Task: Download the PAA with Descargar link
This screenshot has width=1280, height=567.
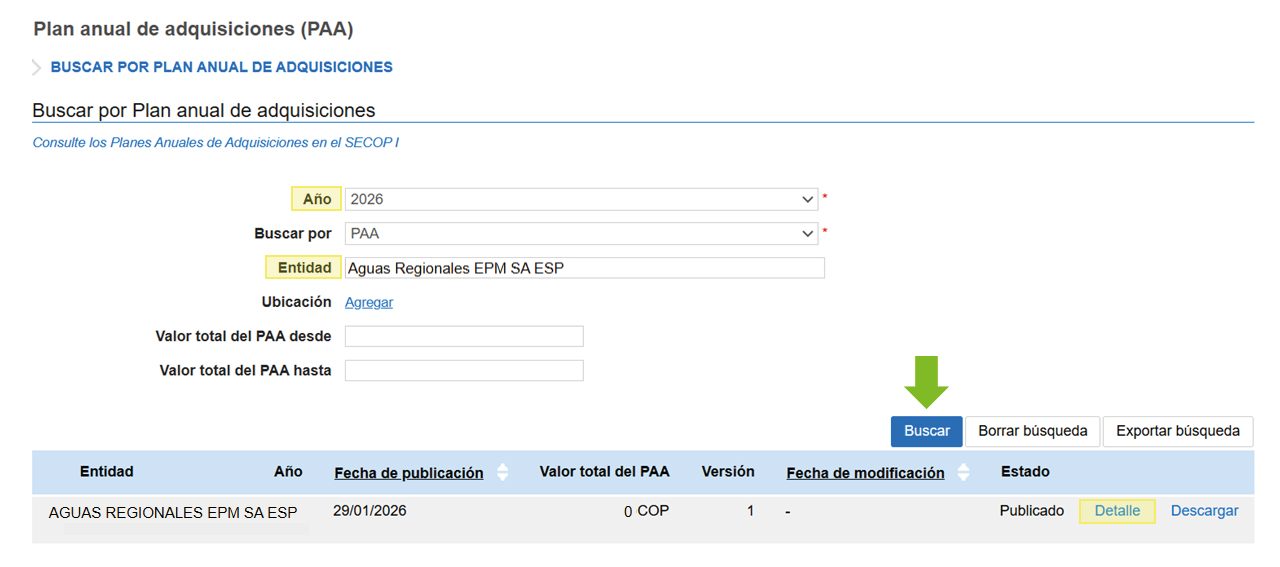Action: [x=1204, y=511]
